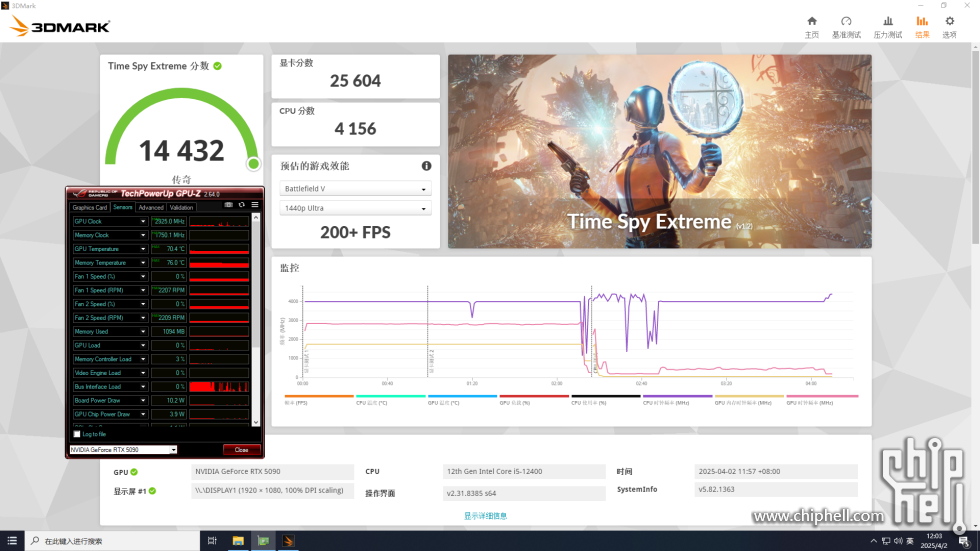Click the graphics score 25 604
Screen dimensions: 980x551
pos(355,81)
